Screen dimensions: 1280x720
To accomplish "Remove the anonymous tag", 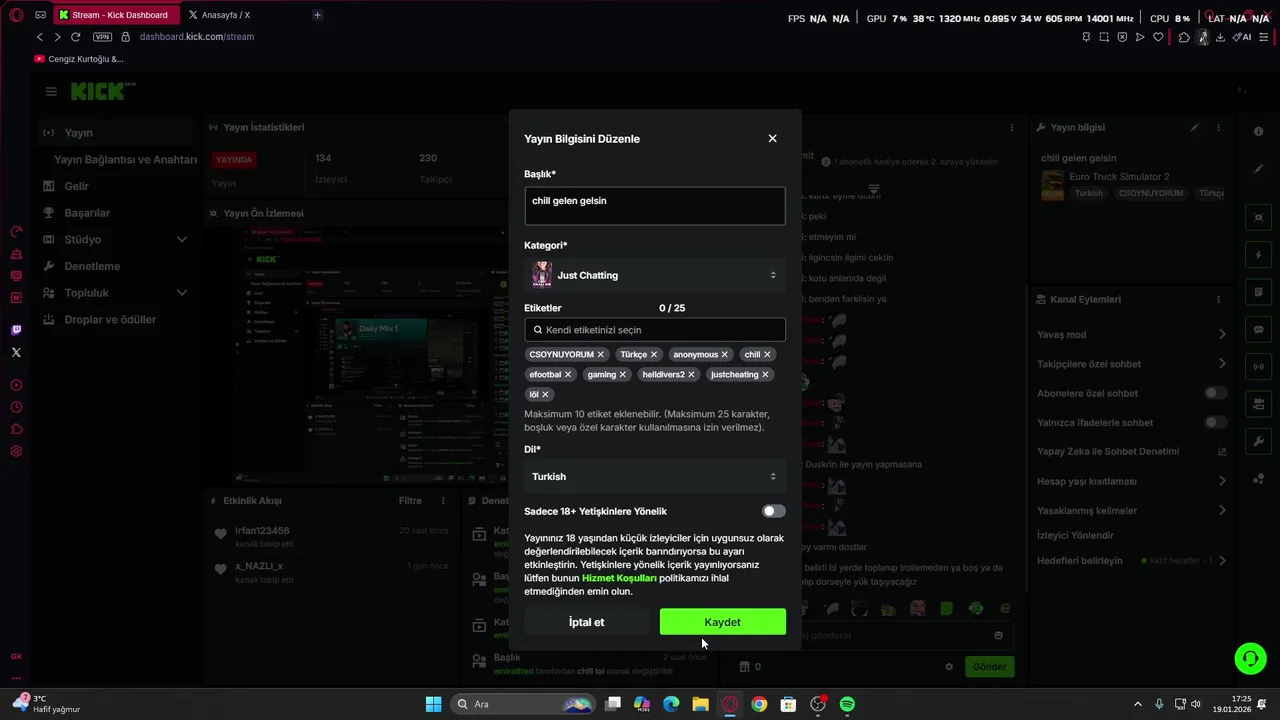I will [725, 354].
